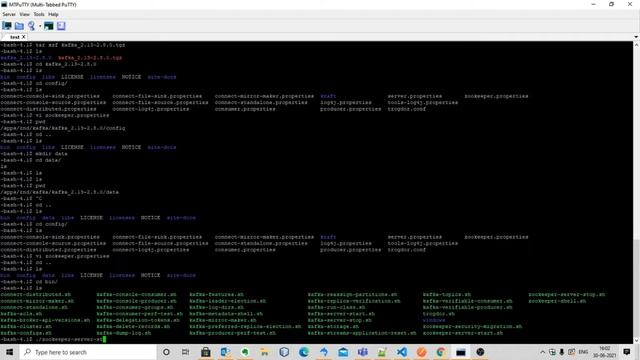This screenshot has height=360, width=640.
Task: Click kafka-dump-log.sh file name
Action: click(124, 333)
